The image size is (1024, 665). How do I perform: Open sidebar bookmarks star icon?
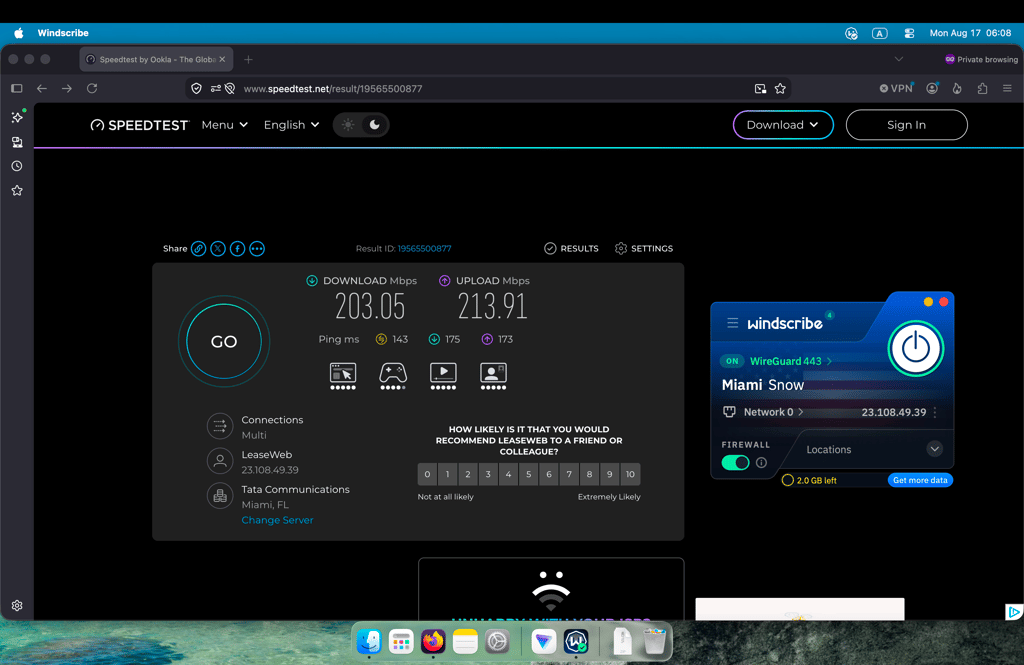tap(17, 191)
